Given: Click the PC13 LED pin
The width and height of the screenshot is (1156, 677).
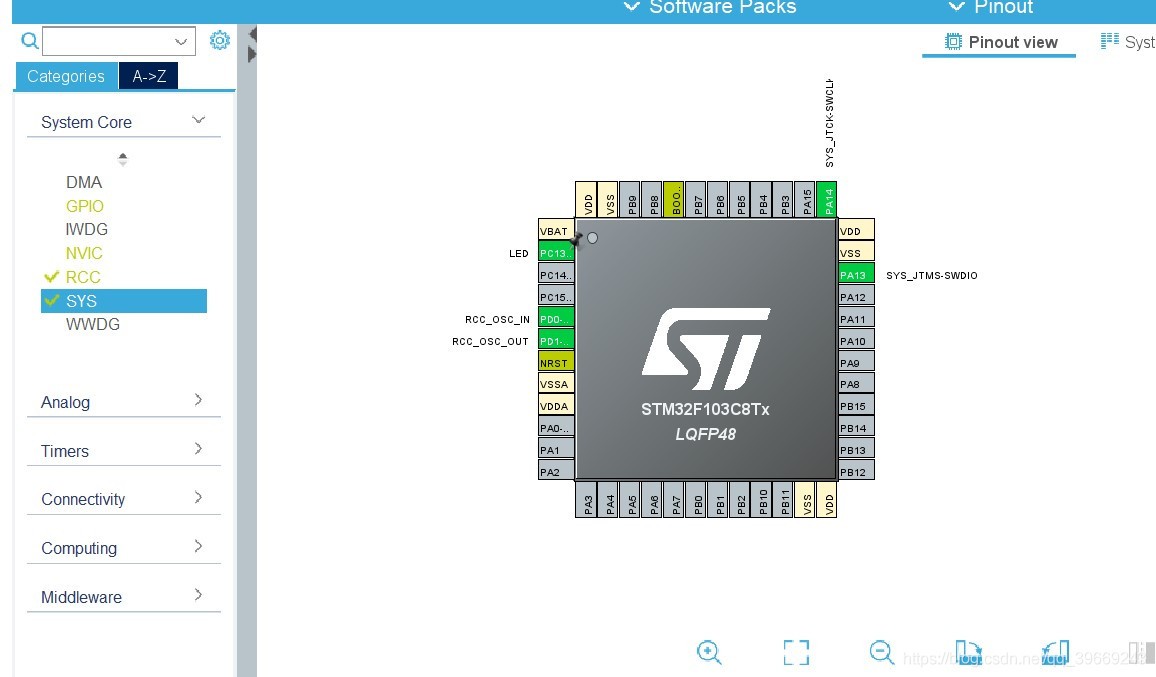Looking at the screenshot, I should pos(556,253).
